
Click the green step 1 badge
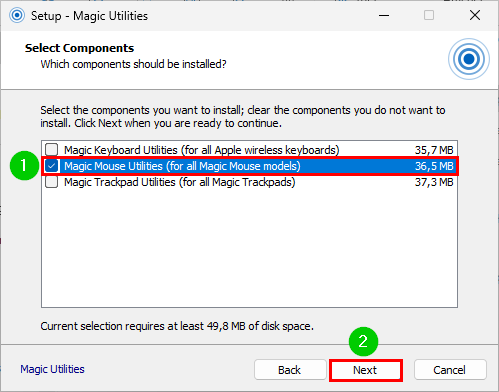(x=24, y=165)
